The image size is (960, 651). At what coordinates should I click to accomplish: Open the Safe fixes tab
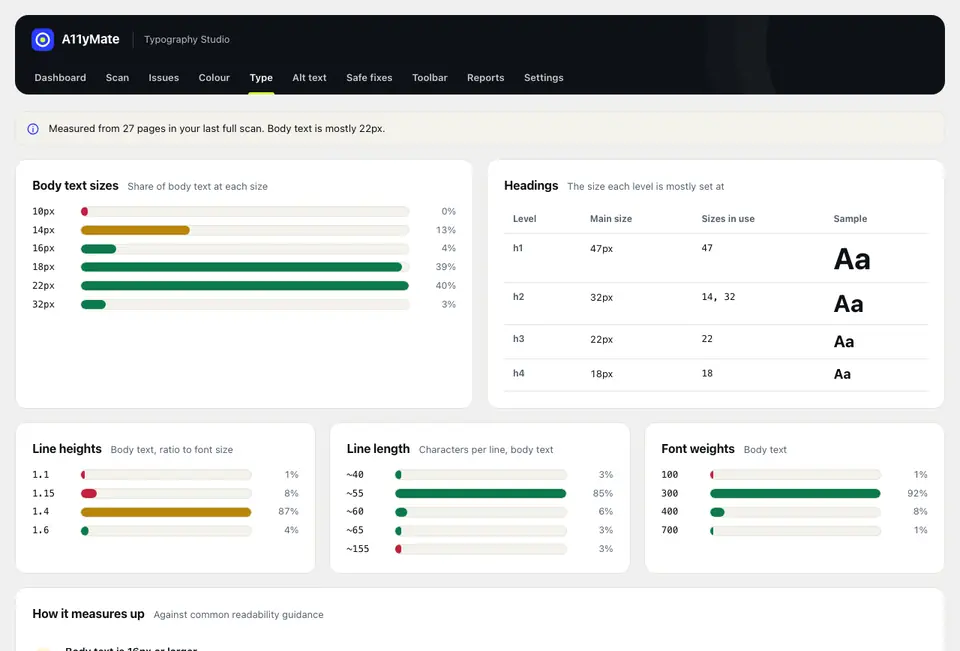point(369,78)
